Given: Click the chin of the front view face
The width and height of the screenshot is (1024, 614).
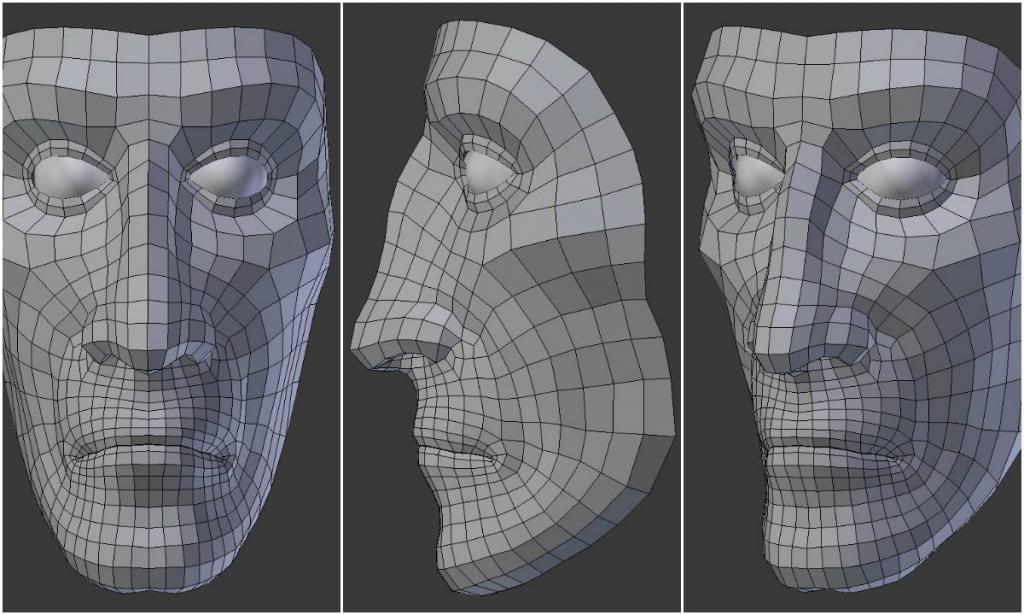Looking at the screenshot, I should 150,560.
